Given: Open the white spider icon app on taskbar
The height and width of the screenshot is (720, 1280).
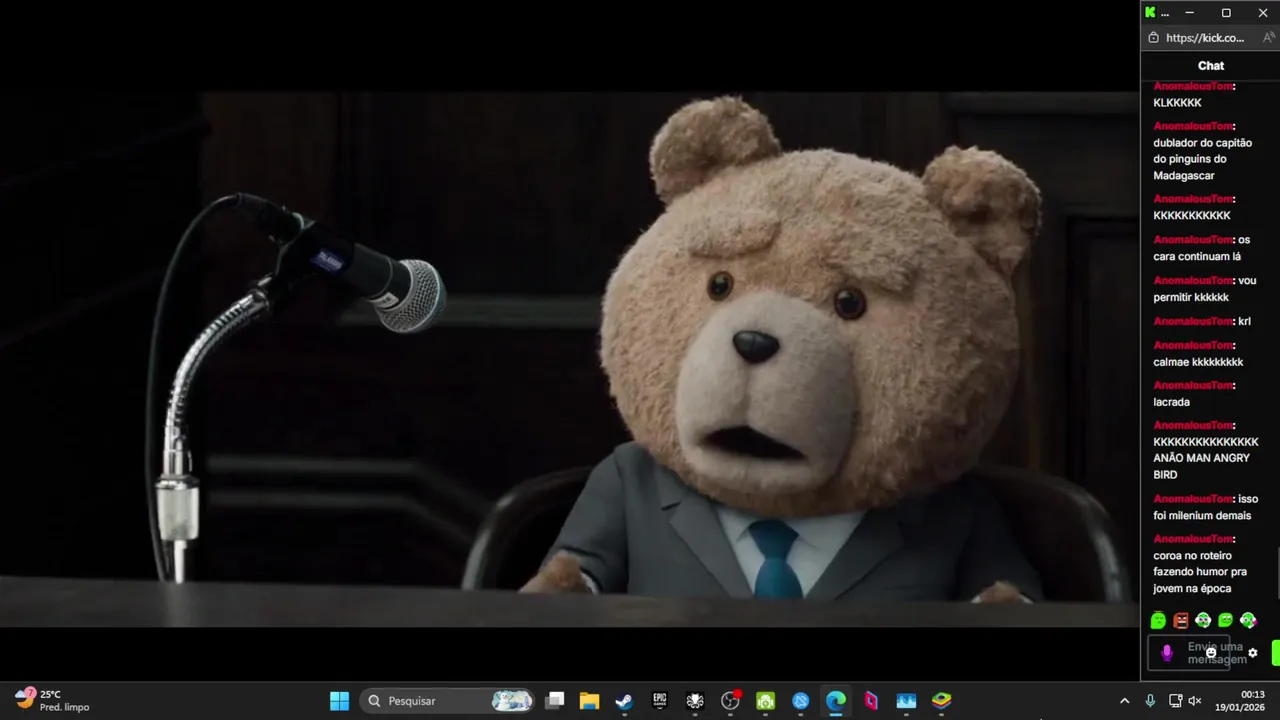Looking at the screenshot, I should (695, 701).
